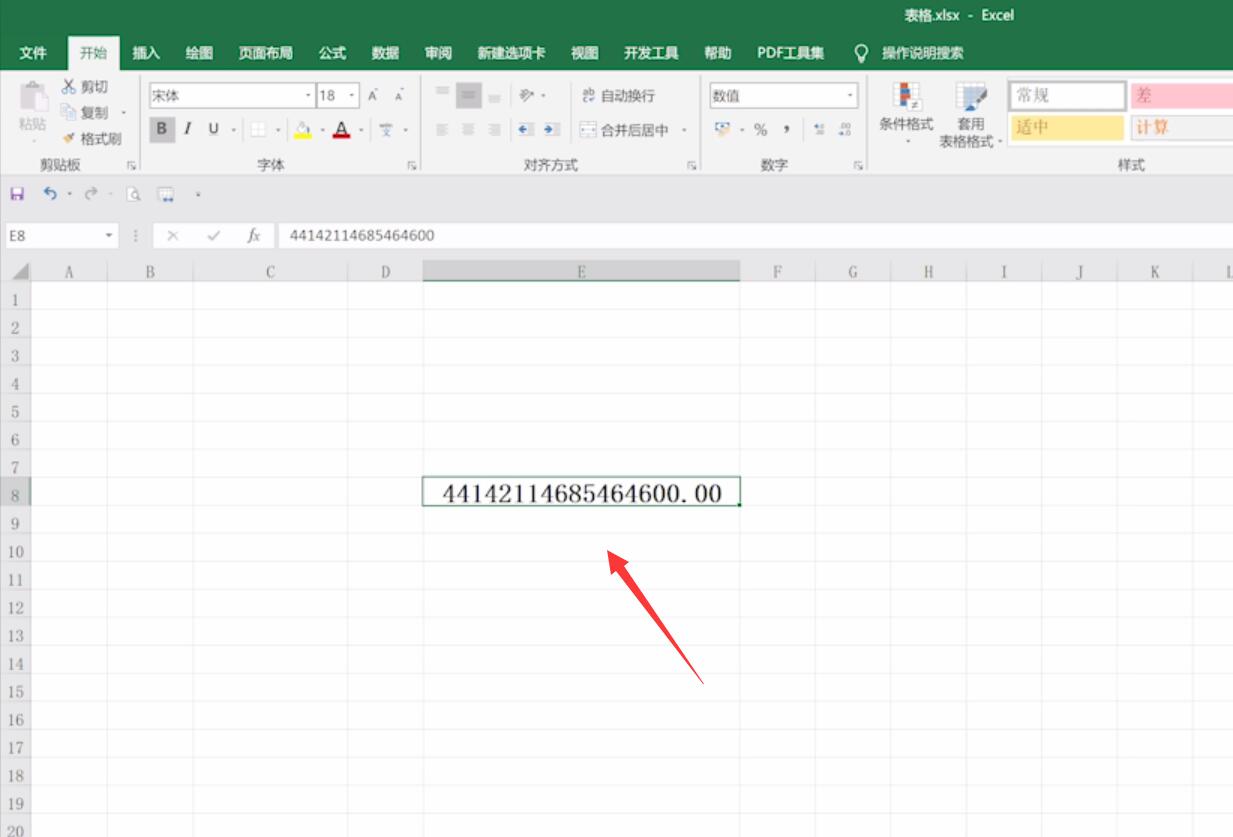Open print preview from the quick access toolbar

133,194
